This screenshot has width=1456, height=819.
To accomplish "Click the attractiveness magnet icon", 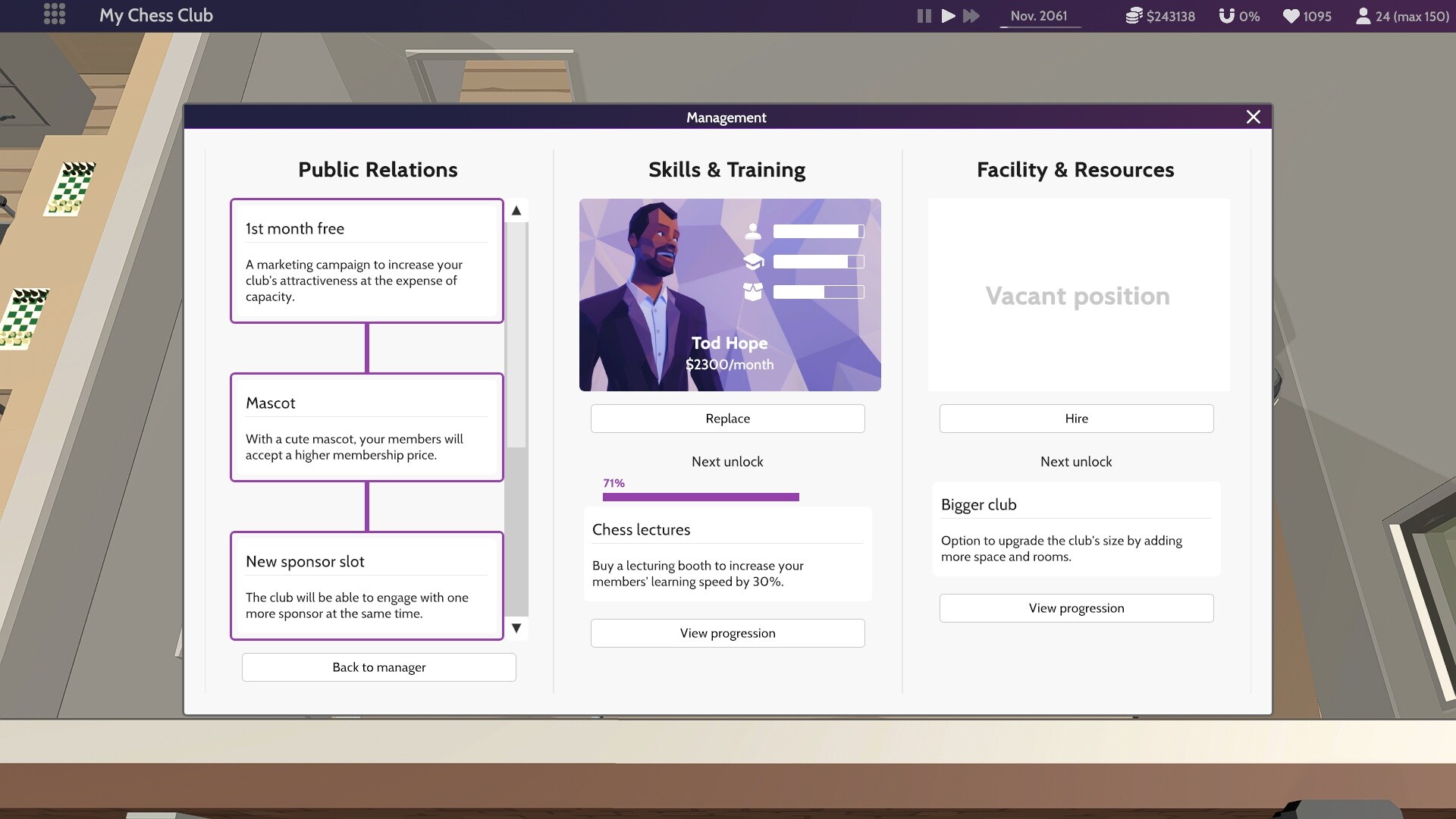I will [x=1224, y=15].
